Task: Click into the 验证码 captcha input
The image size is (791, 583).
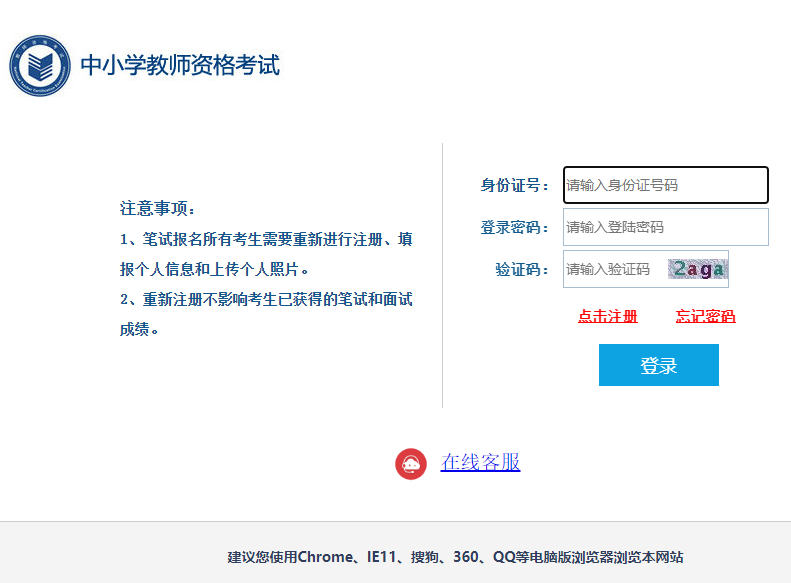Action: point(612,269)
